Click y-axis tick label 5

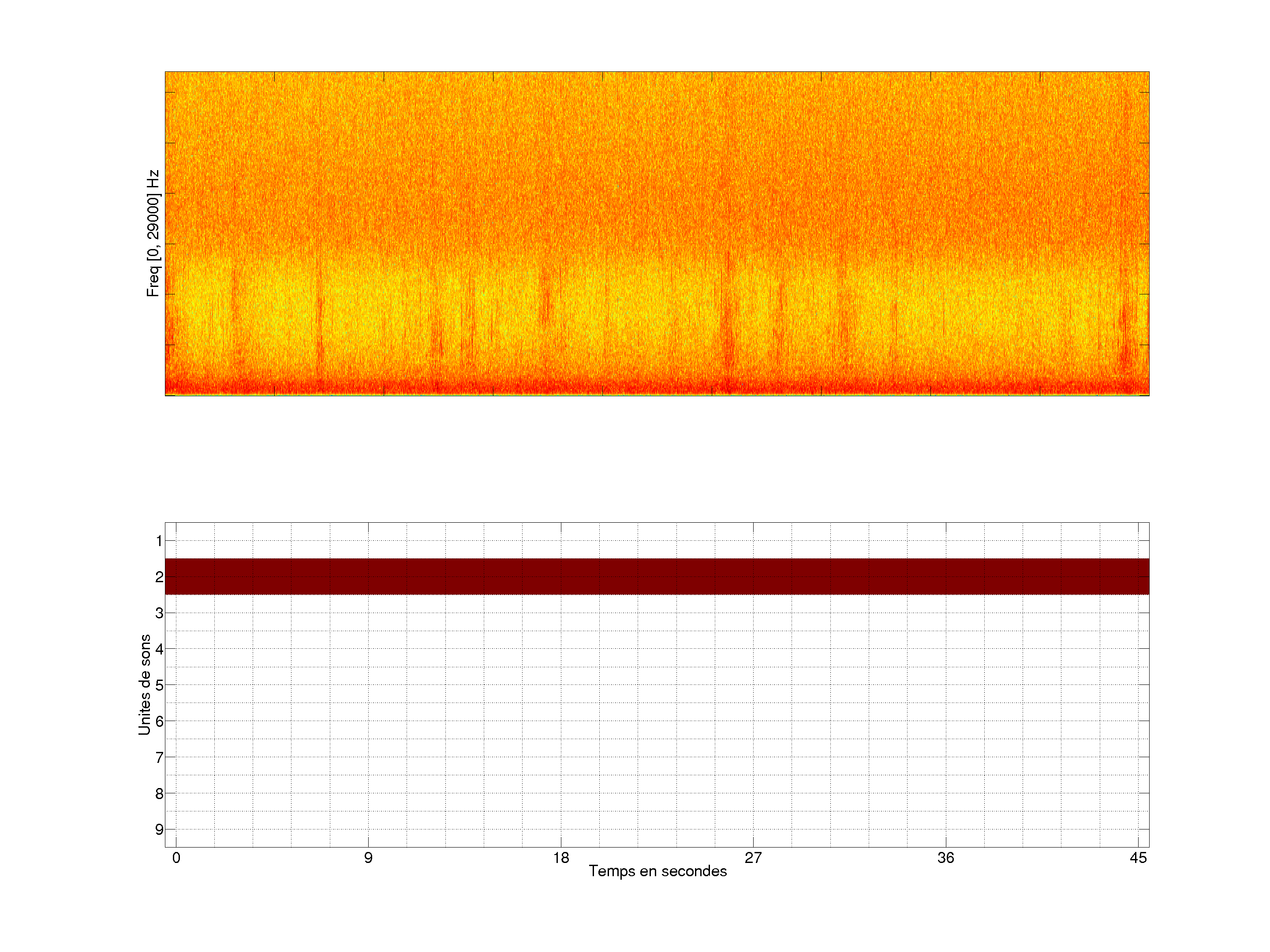[159, 685]
